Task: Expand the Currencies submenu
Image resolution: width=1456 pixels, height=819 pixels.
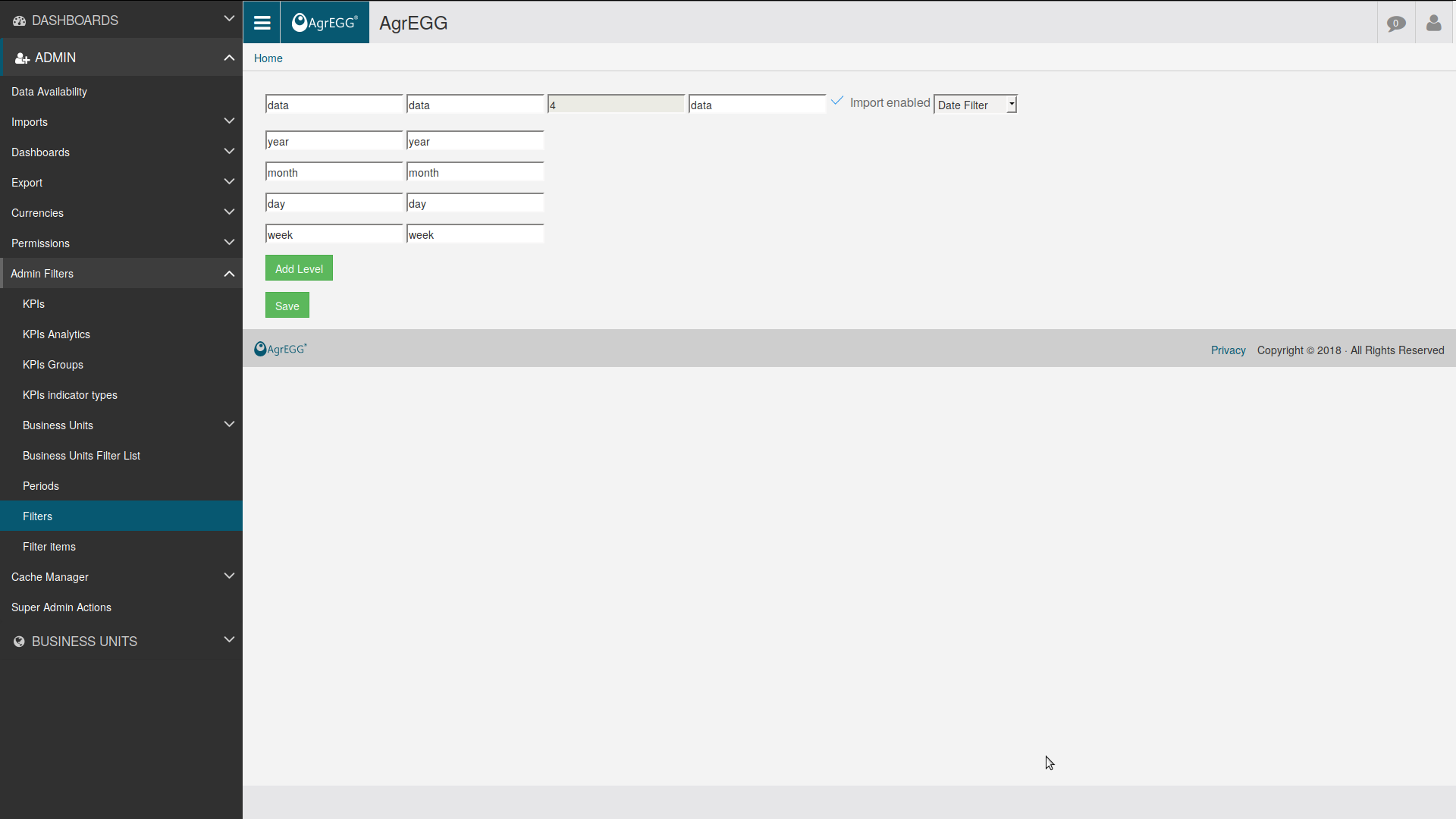Action: point(229,212)
